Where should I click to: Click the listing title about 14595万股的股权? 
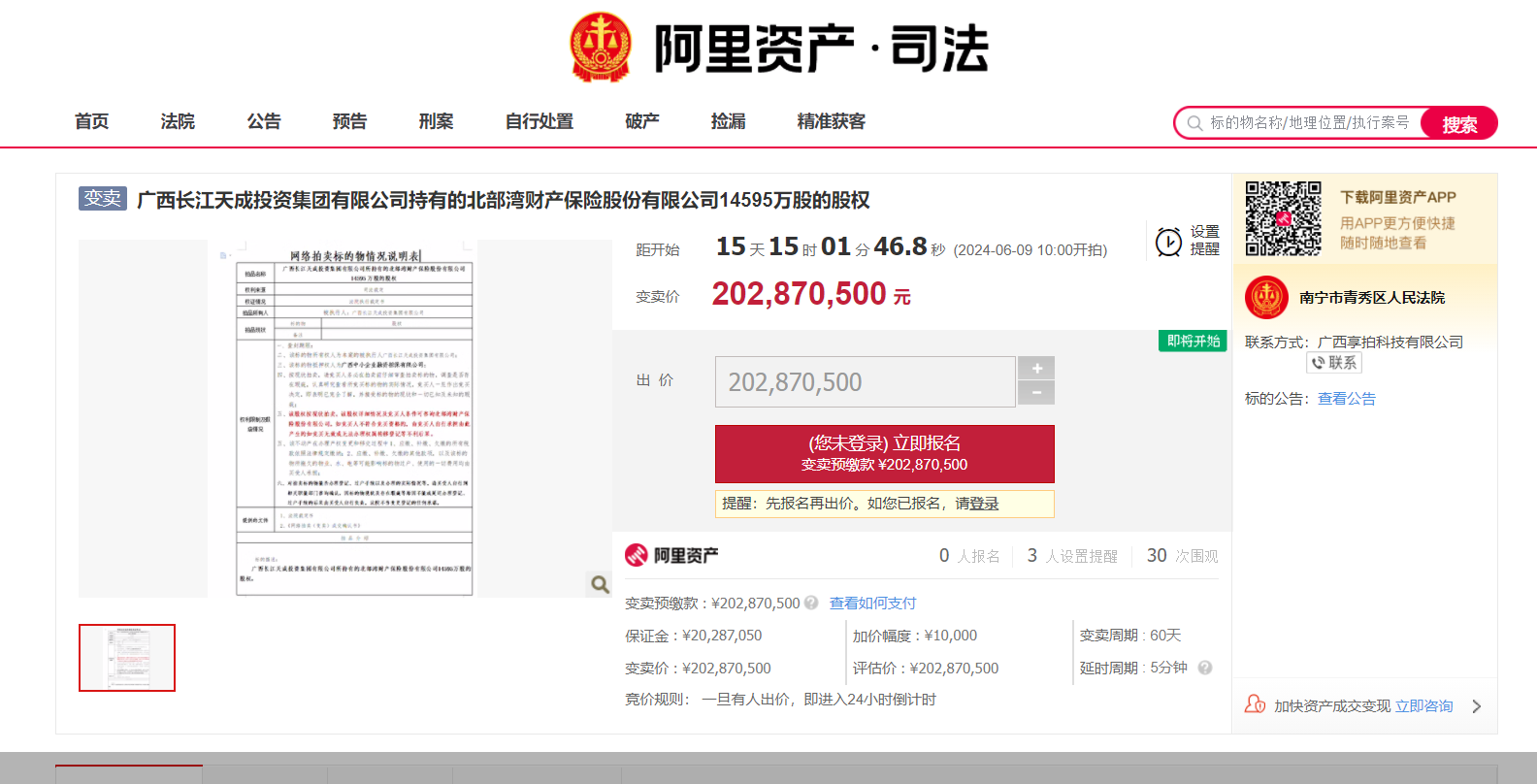503,200
